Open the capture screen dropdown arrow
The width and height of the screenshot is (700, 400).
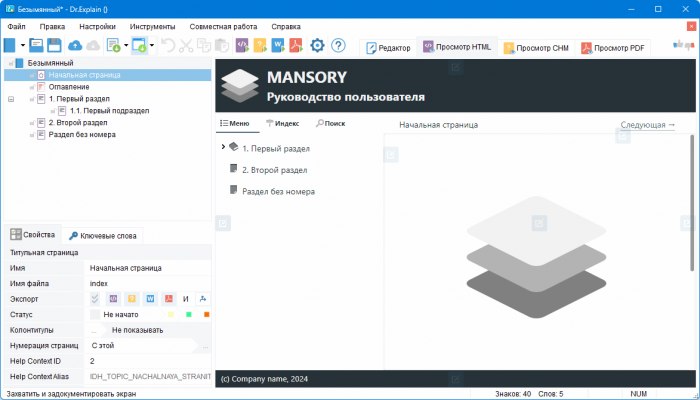[152, 46]
